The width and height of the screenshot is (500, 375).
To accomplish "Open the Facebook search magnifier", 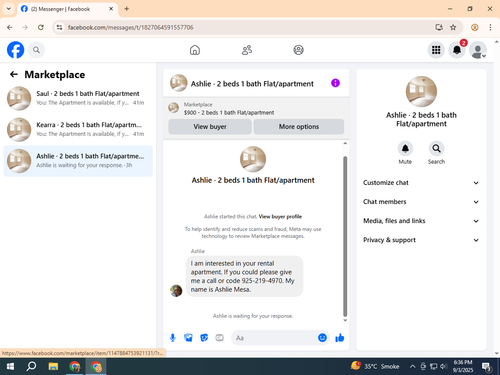I will click(x=36, y=50).
